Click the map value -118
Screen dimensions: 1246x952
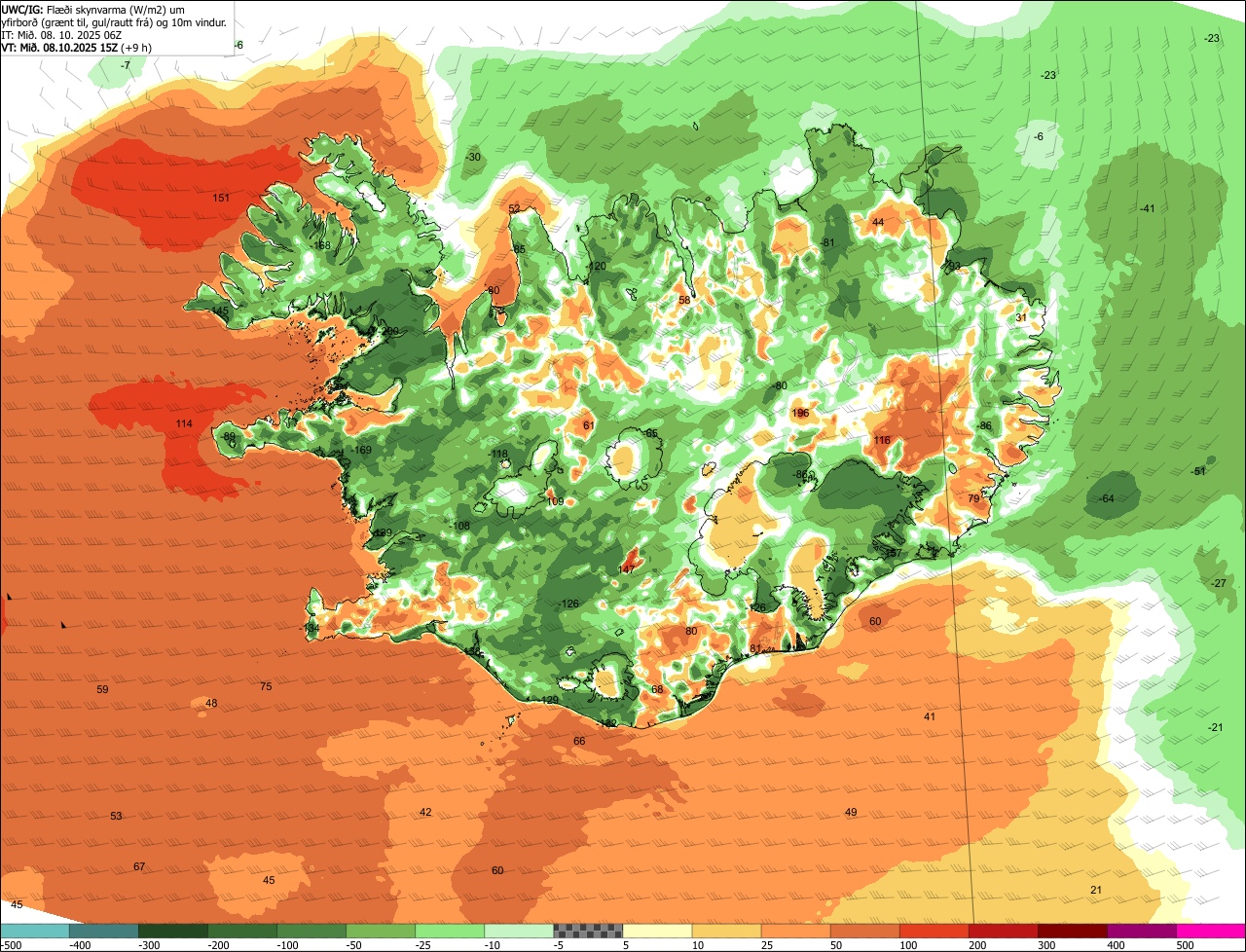click(497, 454)
